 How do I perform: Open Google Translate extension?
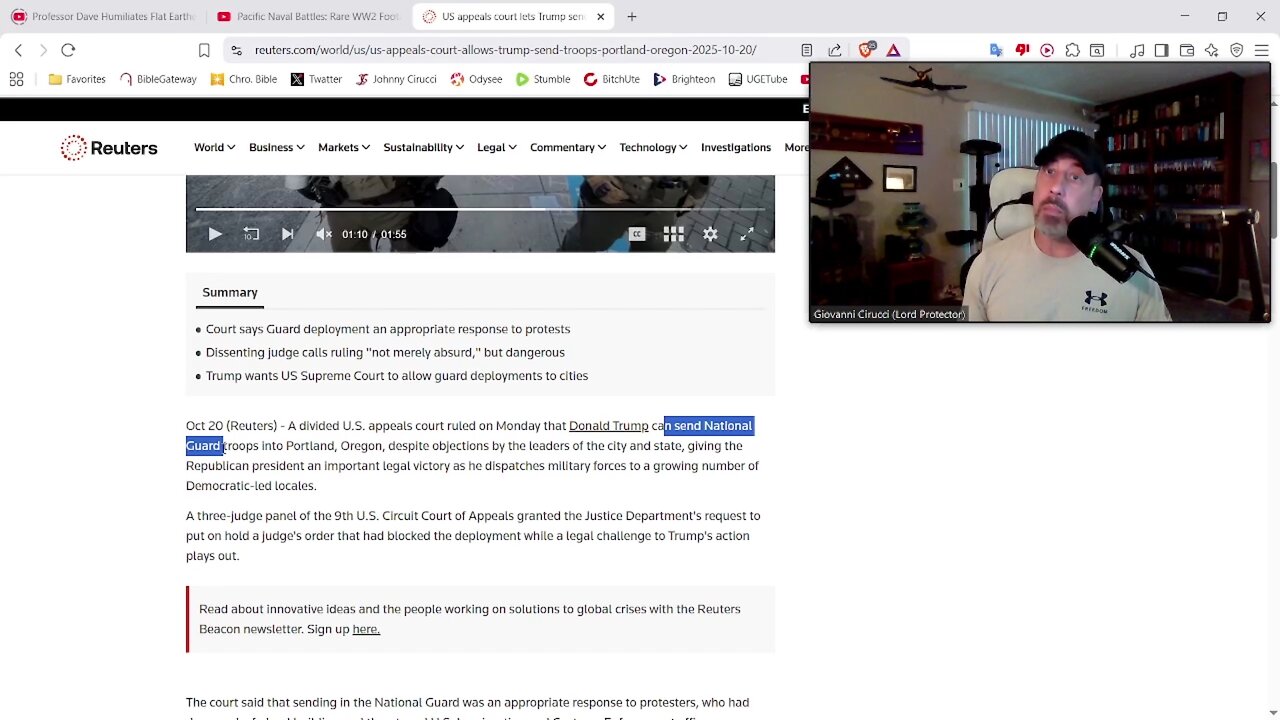(x=996, y=50)
